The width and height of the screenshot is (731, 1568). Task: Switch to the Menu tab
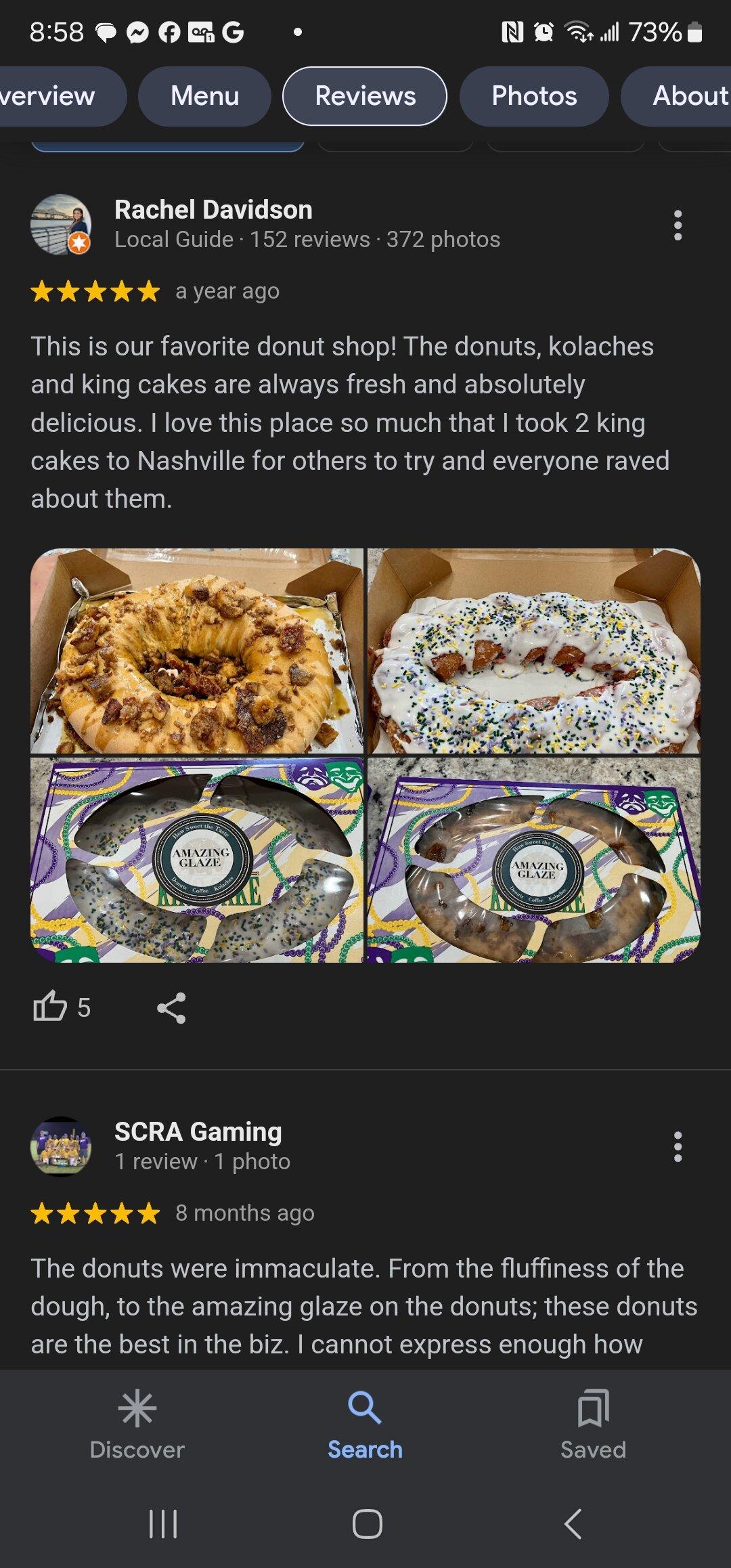[204, 96]
